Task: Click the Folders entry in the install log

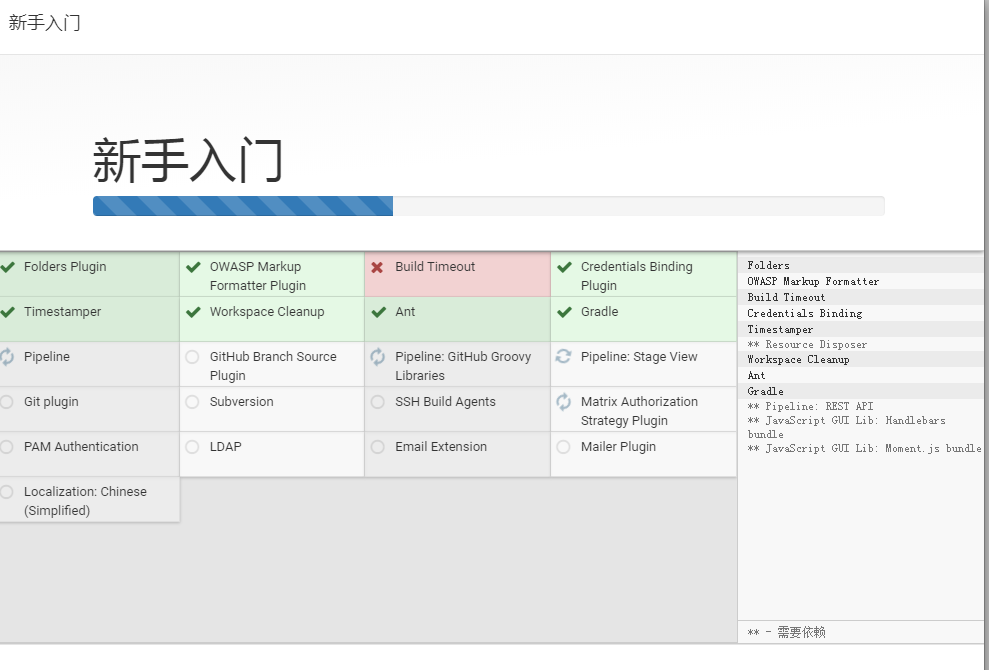Action: point(768,265)
